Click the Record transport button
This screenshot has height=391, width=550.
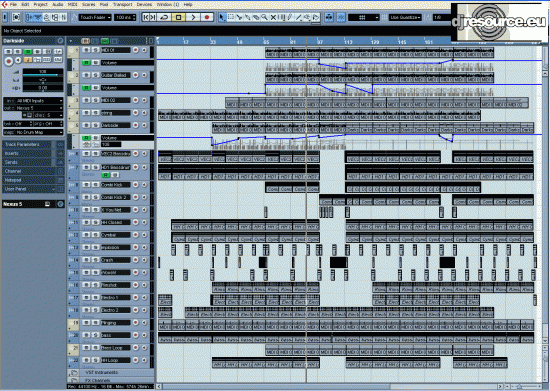pos(207,17)
